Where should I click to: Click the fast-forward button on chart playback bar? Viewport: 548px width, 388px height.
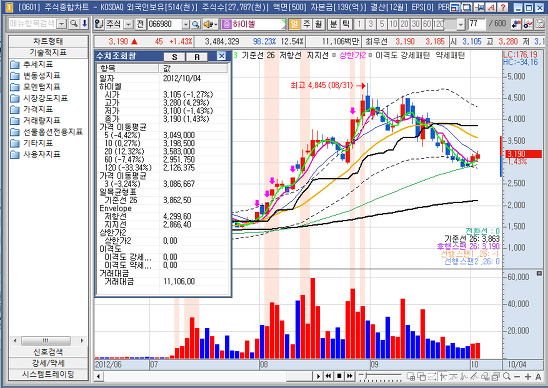[349, 376]
